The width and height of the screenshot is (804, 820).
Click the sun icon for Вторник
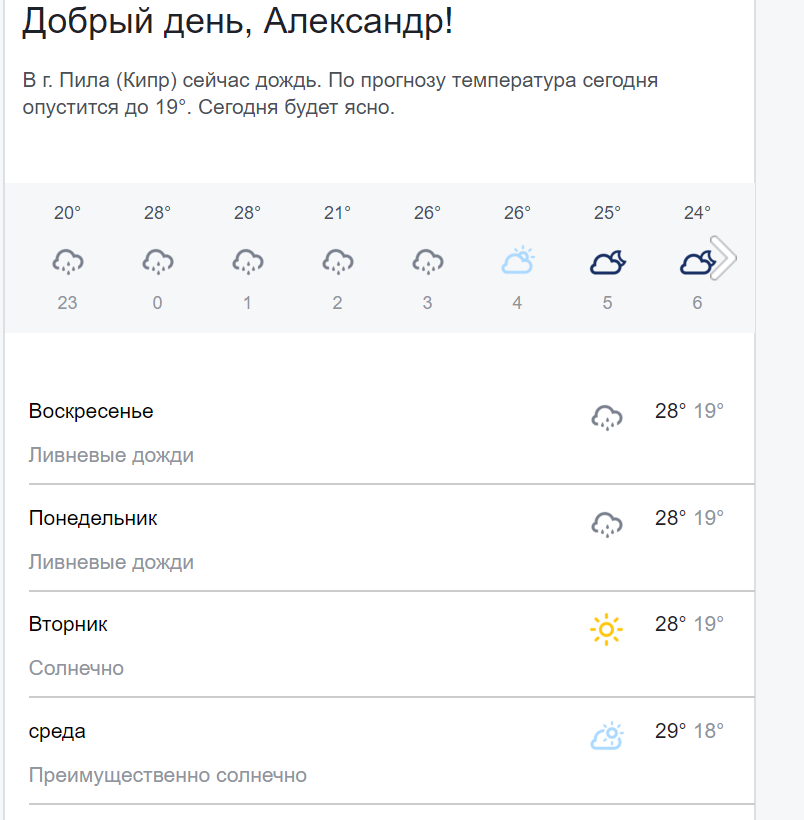tap(606, 629)
